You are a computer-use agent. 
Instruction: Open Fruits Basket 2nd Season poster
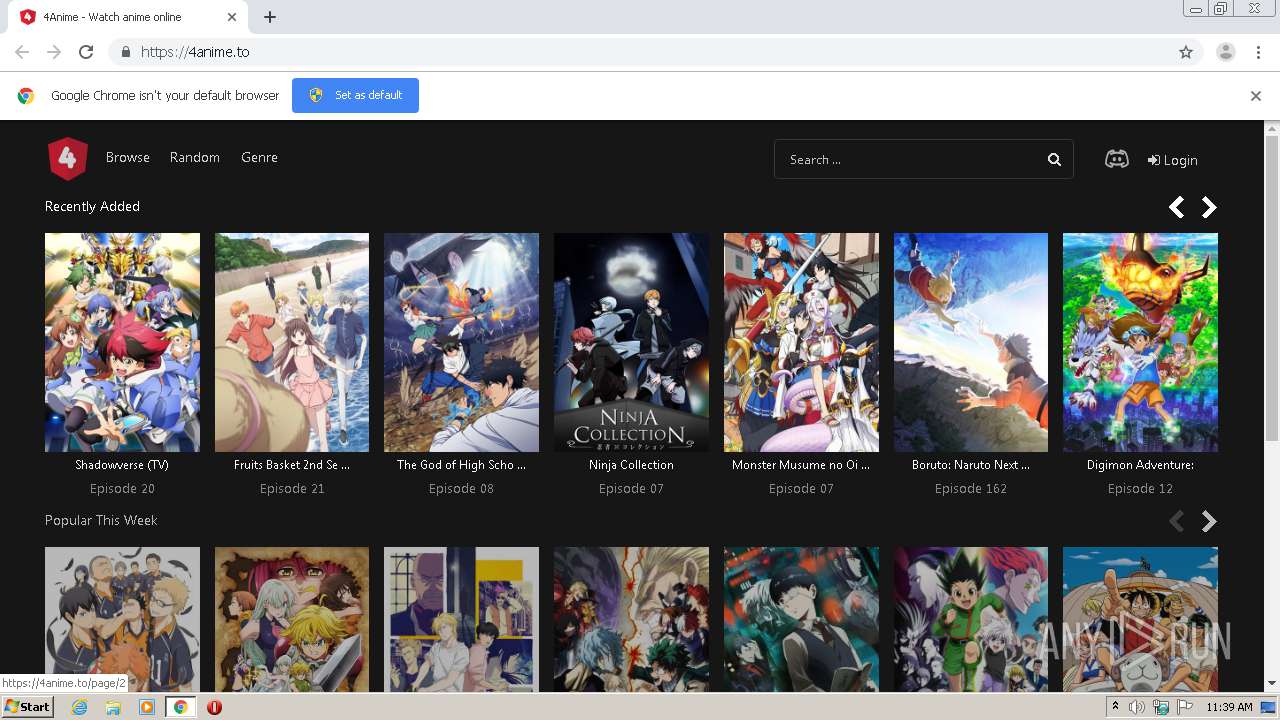coord(292,342)
